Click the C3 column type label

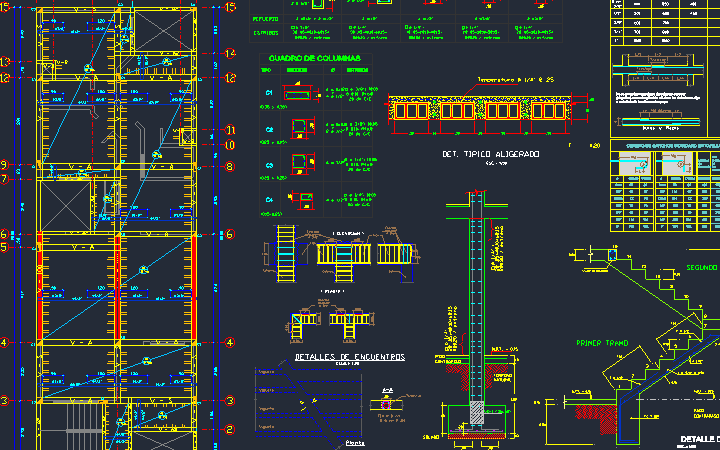point(269,165)
